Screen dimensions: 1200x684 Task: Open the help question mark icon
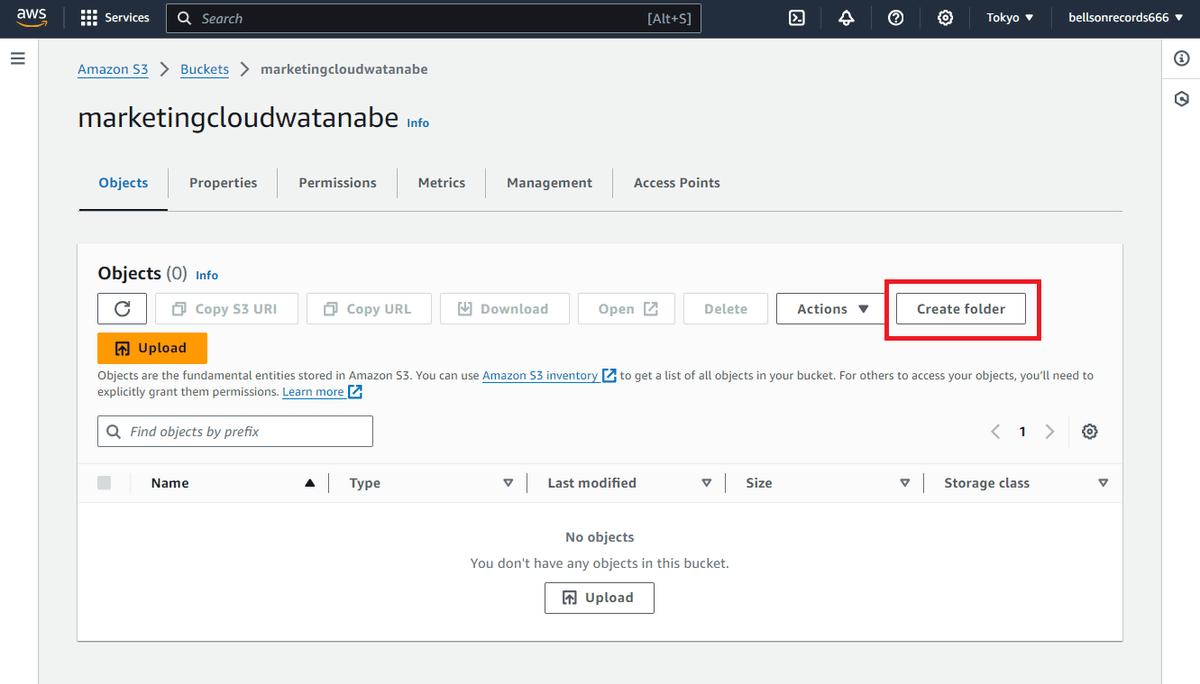tap(896, 18)
